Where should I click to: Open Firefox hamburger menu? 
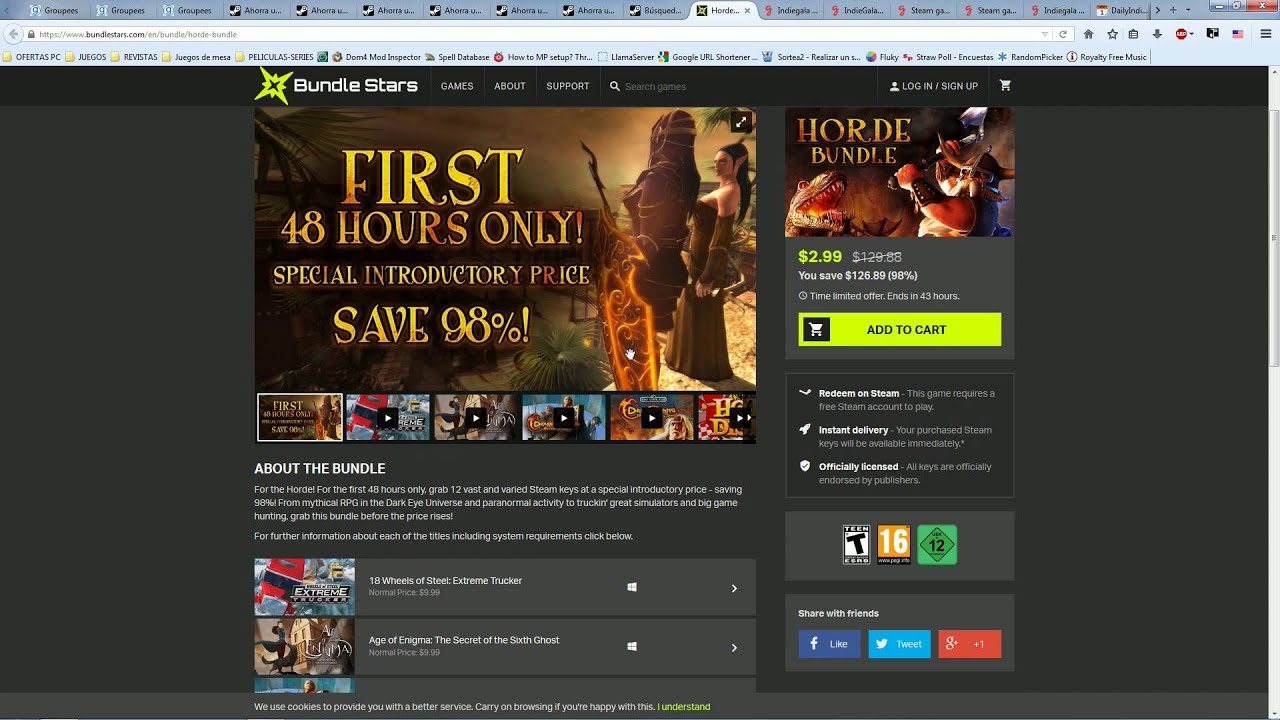tap(1265, 34)
